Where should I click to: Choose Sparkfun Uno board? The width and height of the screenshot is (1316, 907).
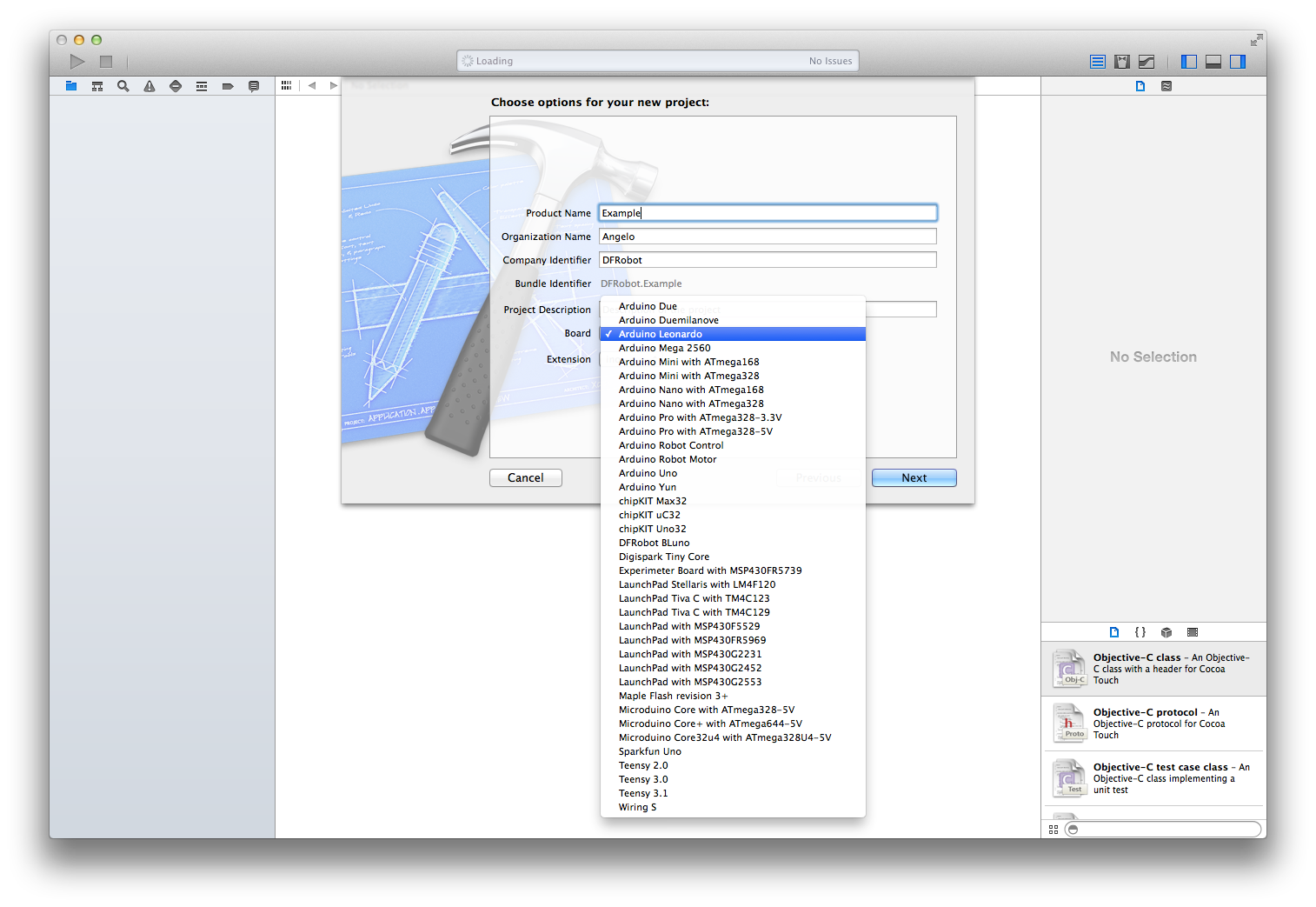point(733,751)
